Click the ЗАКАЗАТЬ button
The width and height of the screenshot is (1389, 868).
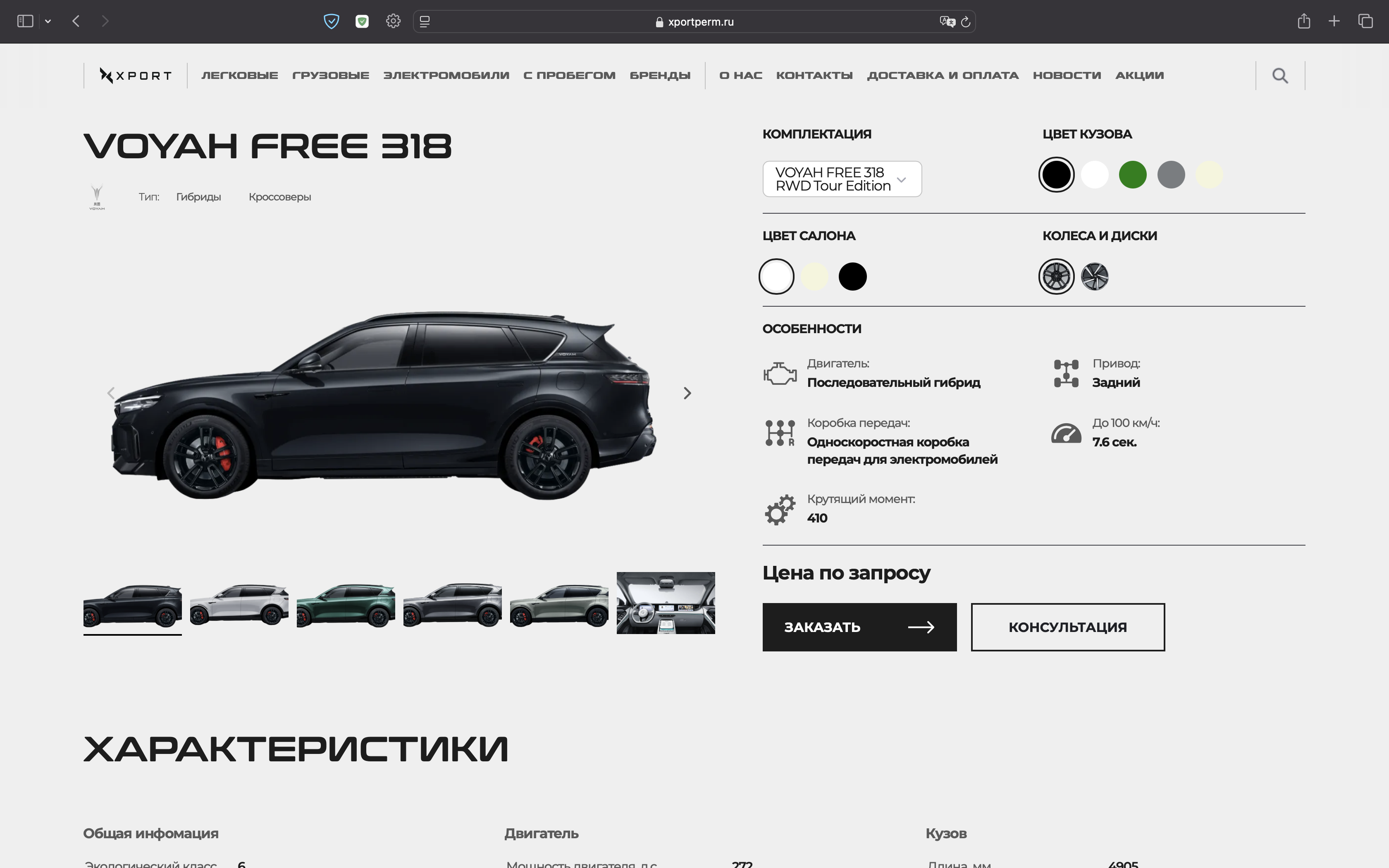pyautogui.click(x=859, y=627)
